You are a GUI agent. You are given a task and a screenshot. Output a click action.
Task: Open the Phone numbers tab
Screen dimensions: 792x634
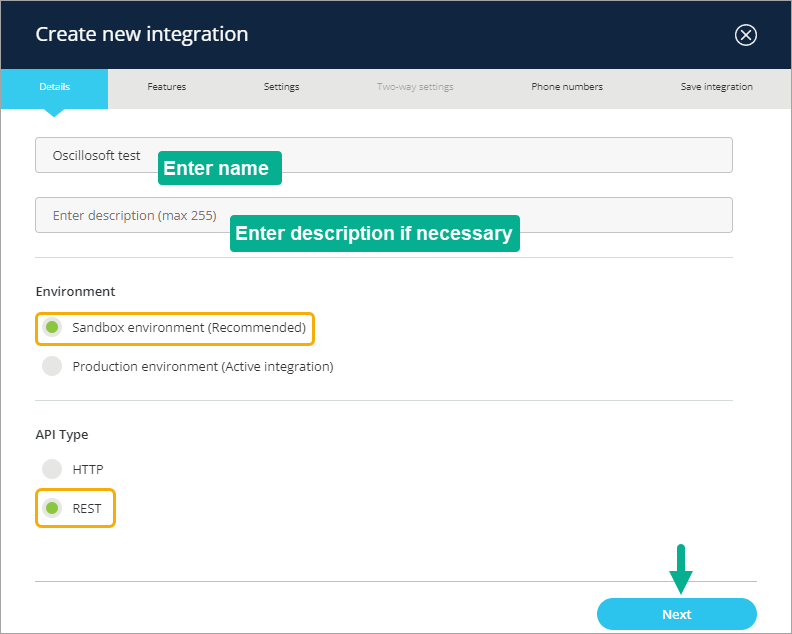point(567,87)
